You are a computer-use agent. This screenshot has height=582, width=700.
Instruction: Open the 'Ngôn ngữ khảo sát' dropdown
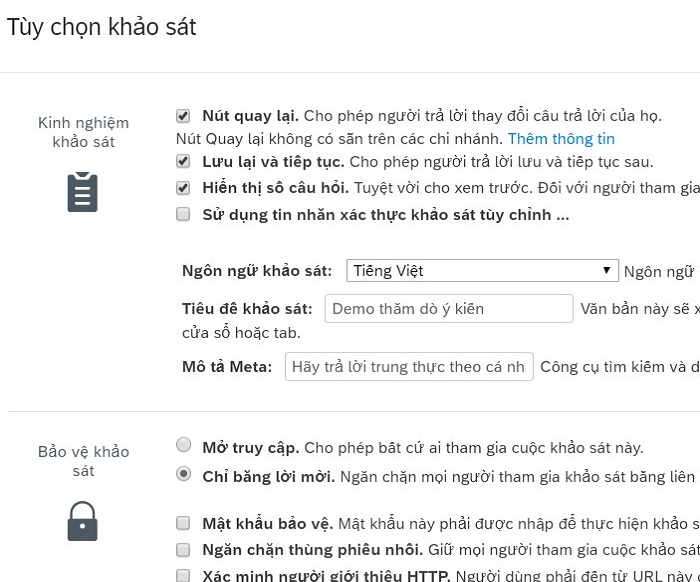483,270
